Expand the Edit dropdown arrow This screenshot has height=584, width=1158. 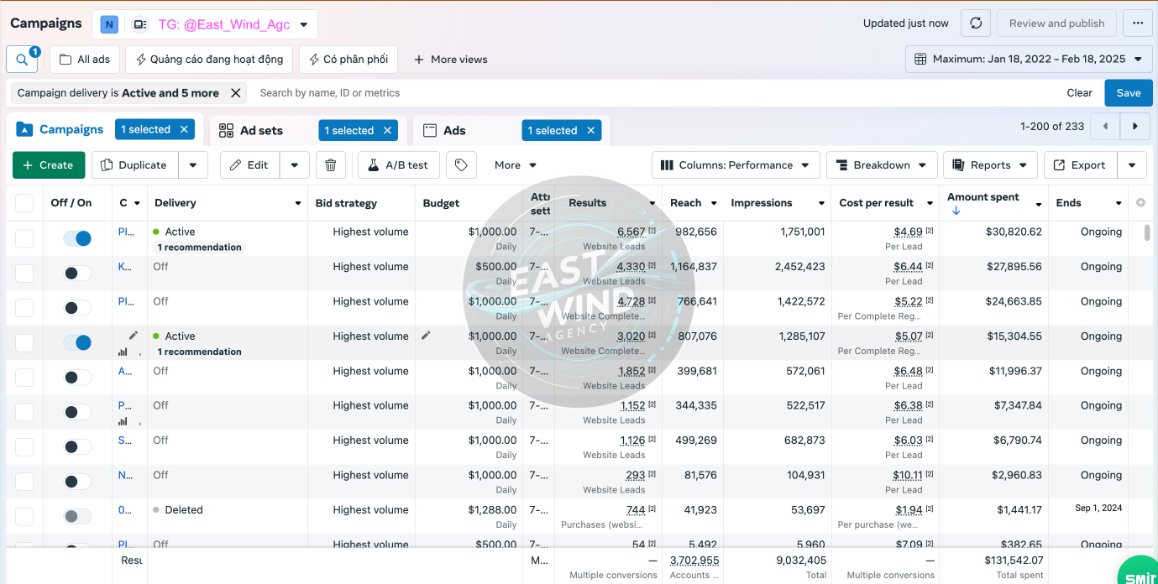click(295, 165)
